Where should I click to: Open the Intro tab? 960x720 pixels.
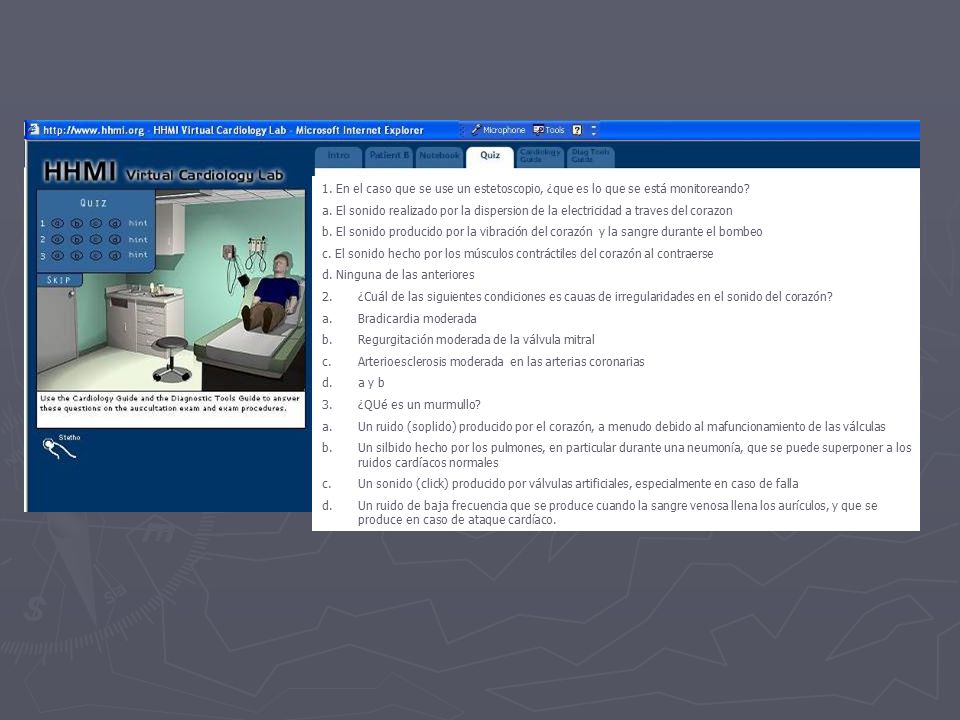pos(339,156)
